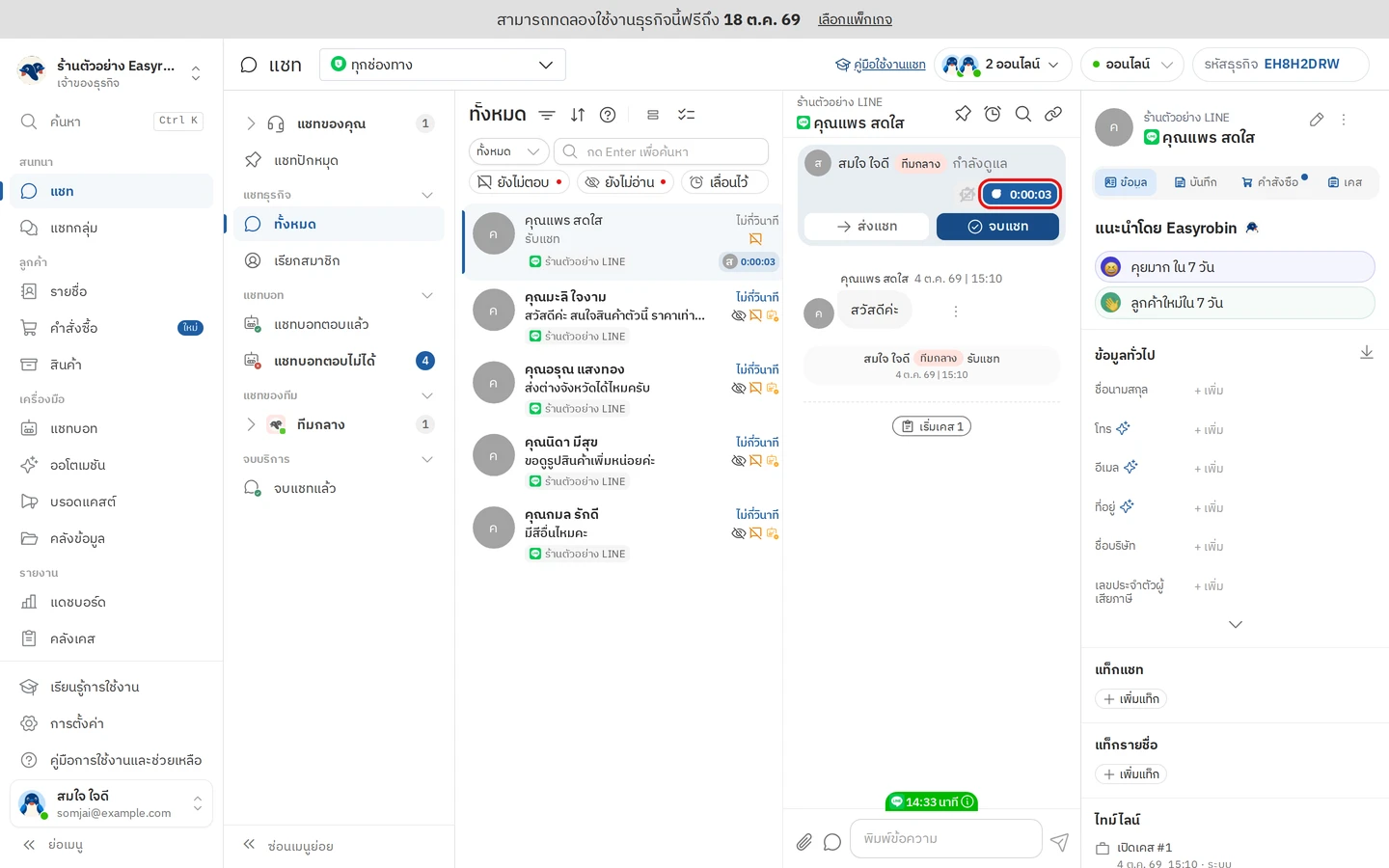Open the ทุกช่องทาง channel dropdown
1389x868 pixels.
tap(443, 65)
